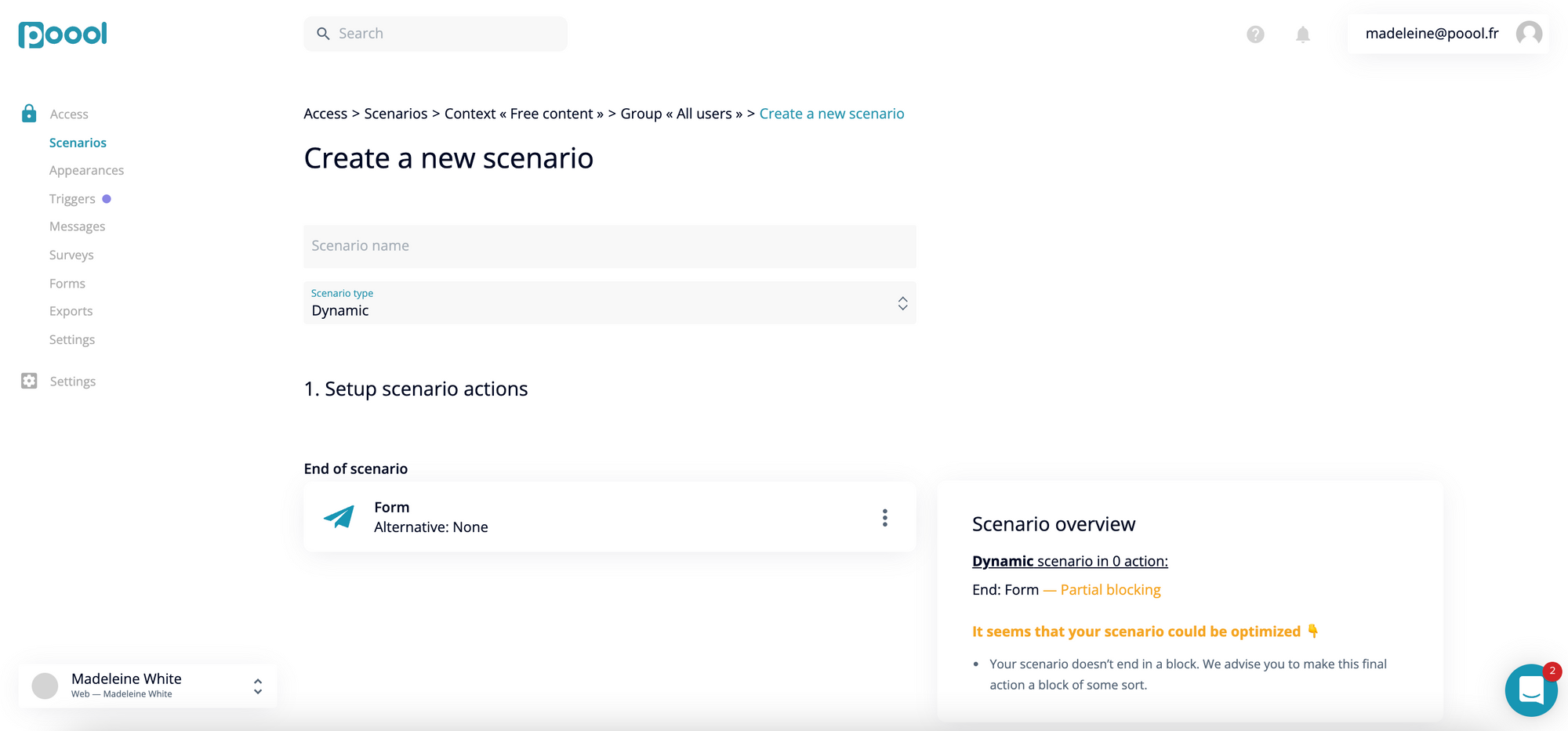Select Surveys in the sidebar
1568x731 pixels.
pyautogui.click(x=71, y=255)
